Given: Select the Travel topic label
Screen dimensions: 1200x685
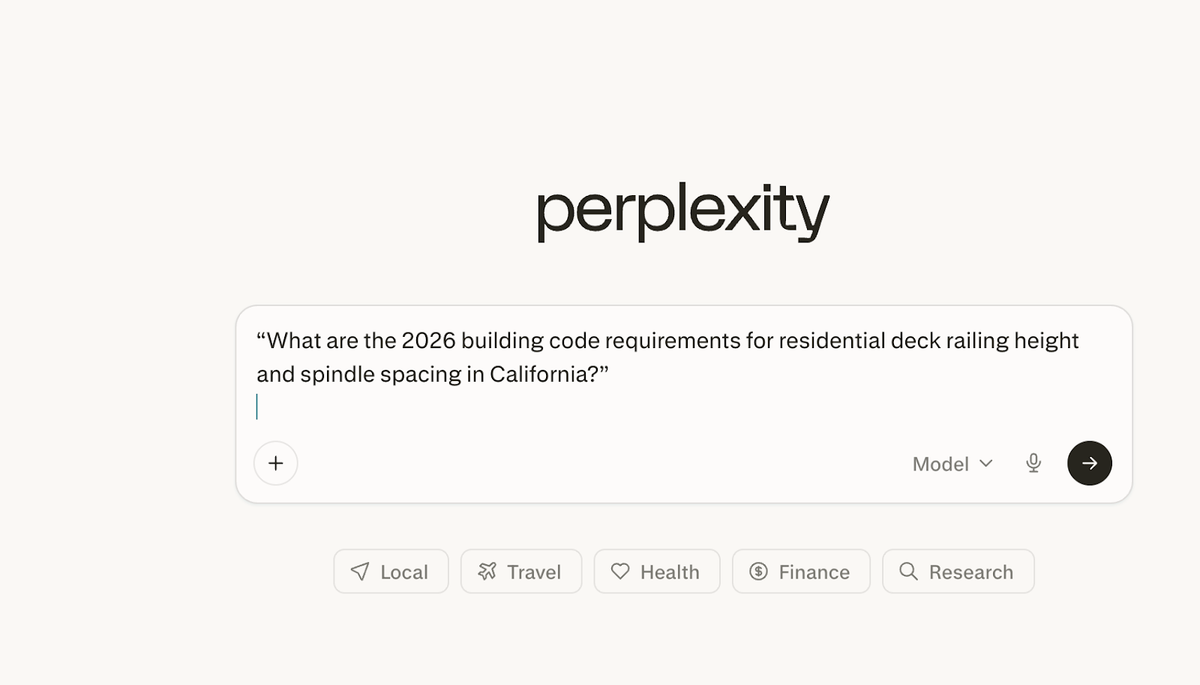Looking at the screenshot, I should point(534,573).
